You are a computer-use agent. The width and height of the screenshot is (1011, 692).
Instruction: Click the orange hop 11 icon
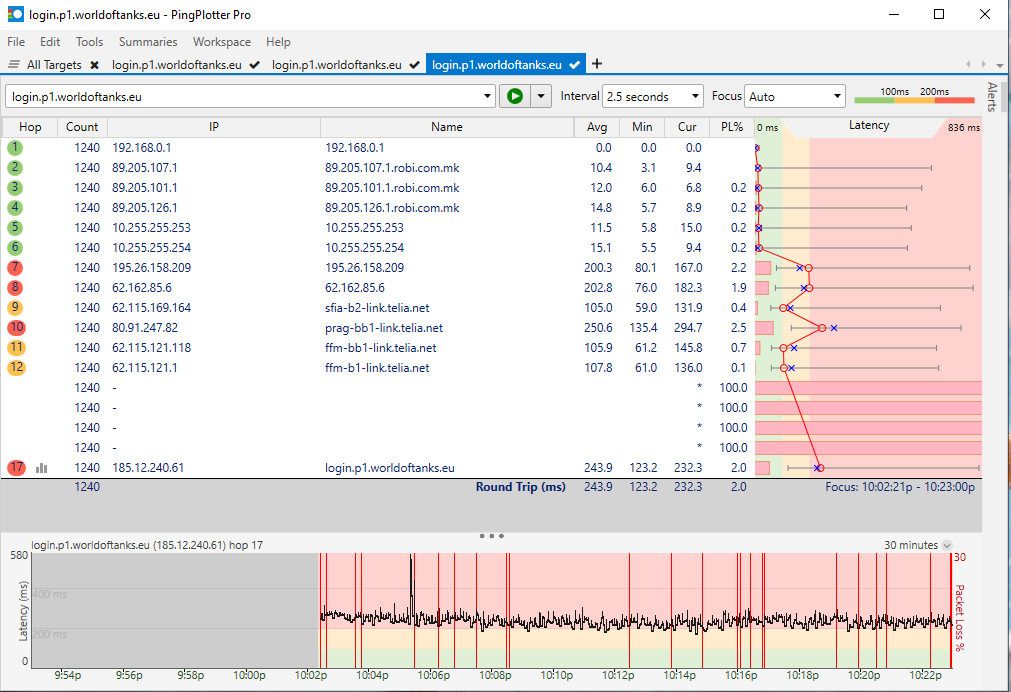[x=16, y=348]
